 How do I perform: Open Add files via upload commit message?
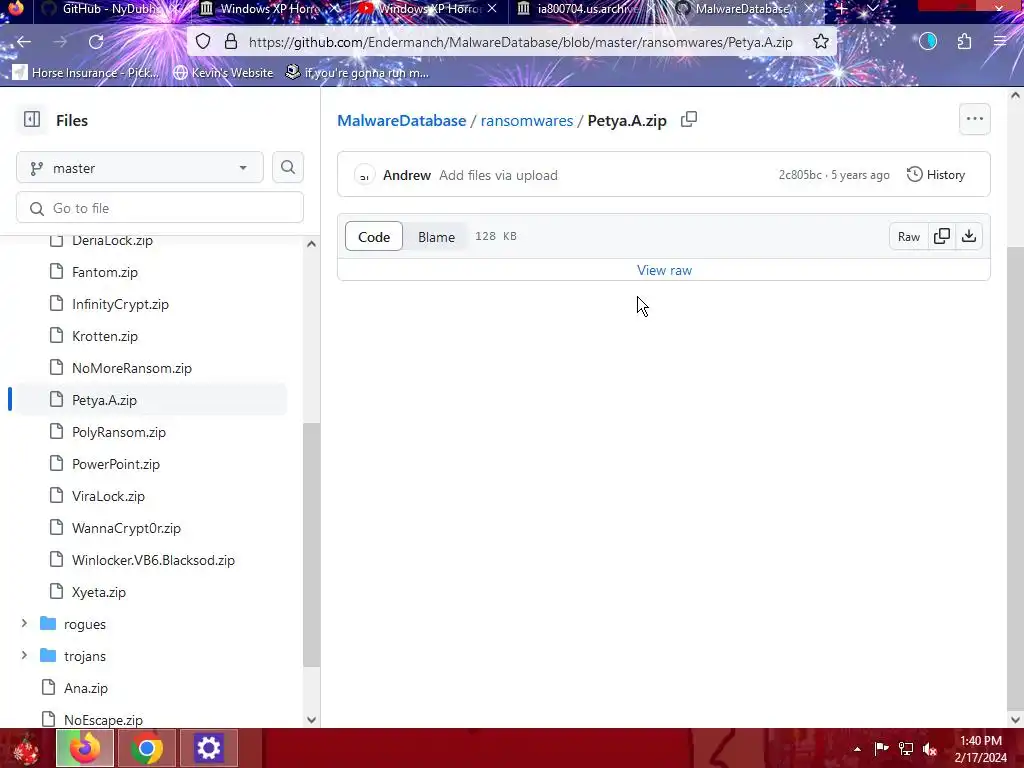click(x=498, y=175)
